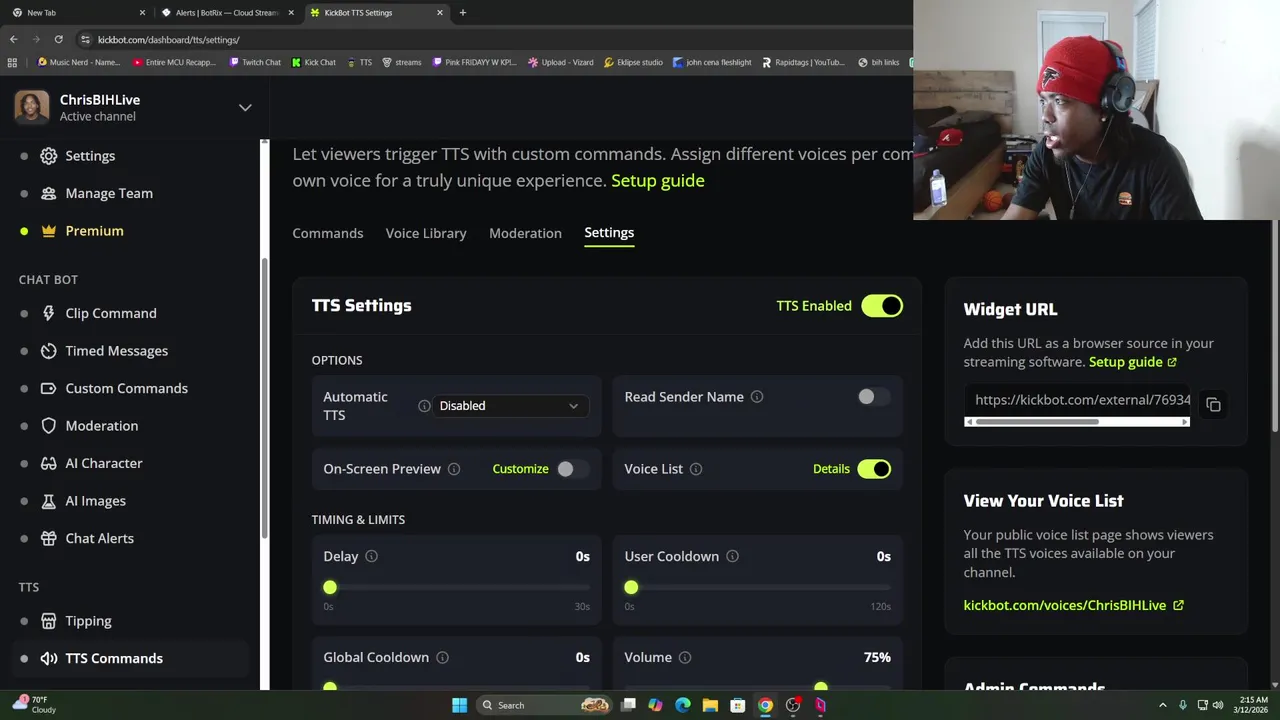Switch to Alerts BotRix browser tab

point(226,13)
